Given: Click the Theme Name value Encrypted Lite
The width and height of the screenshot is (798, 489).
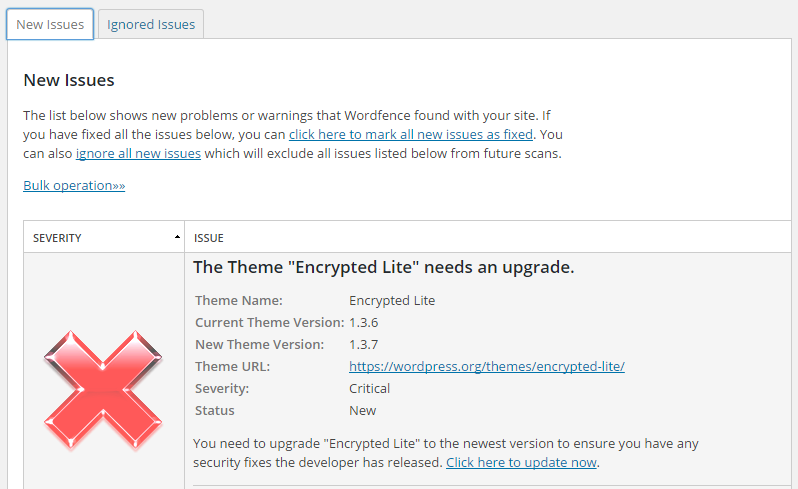Looking at the screenshot, I should coord(392,300).
